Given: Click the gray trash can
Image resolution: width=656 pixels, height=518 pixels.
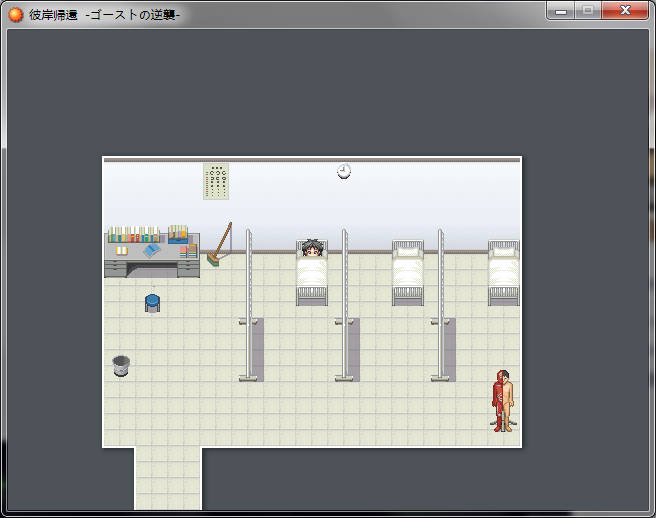Looking at the screenshot, I should [x=121, y=366].
